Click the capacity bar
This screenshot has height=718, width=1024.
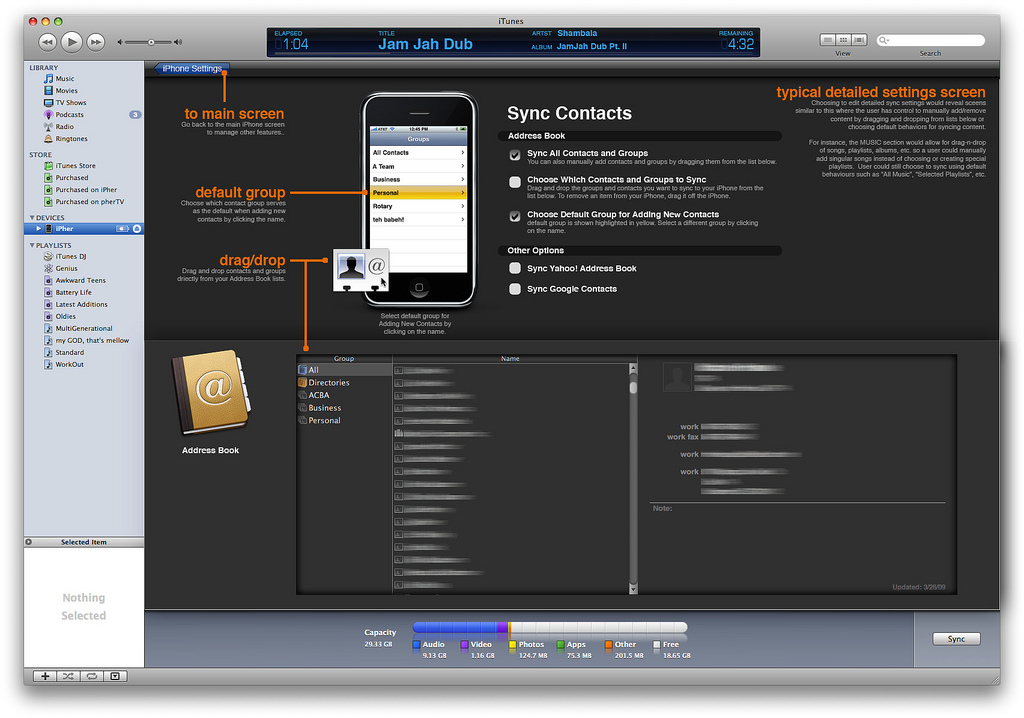point(550,628)
